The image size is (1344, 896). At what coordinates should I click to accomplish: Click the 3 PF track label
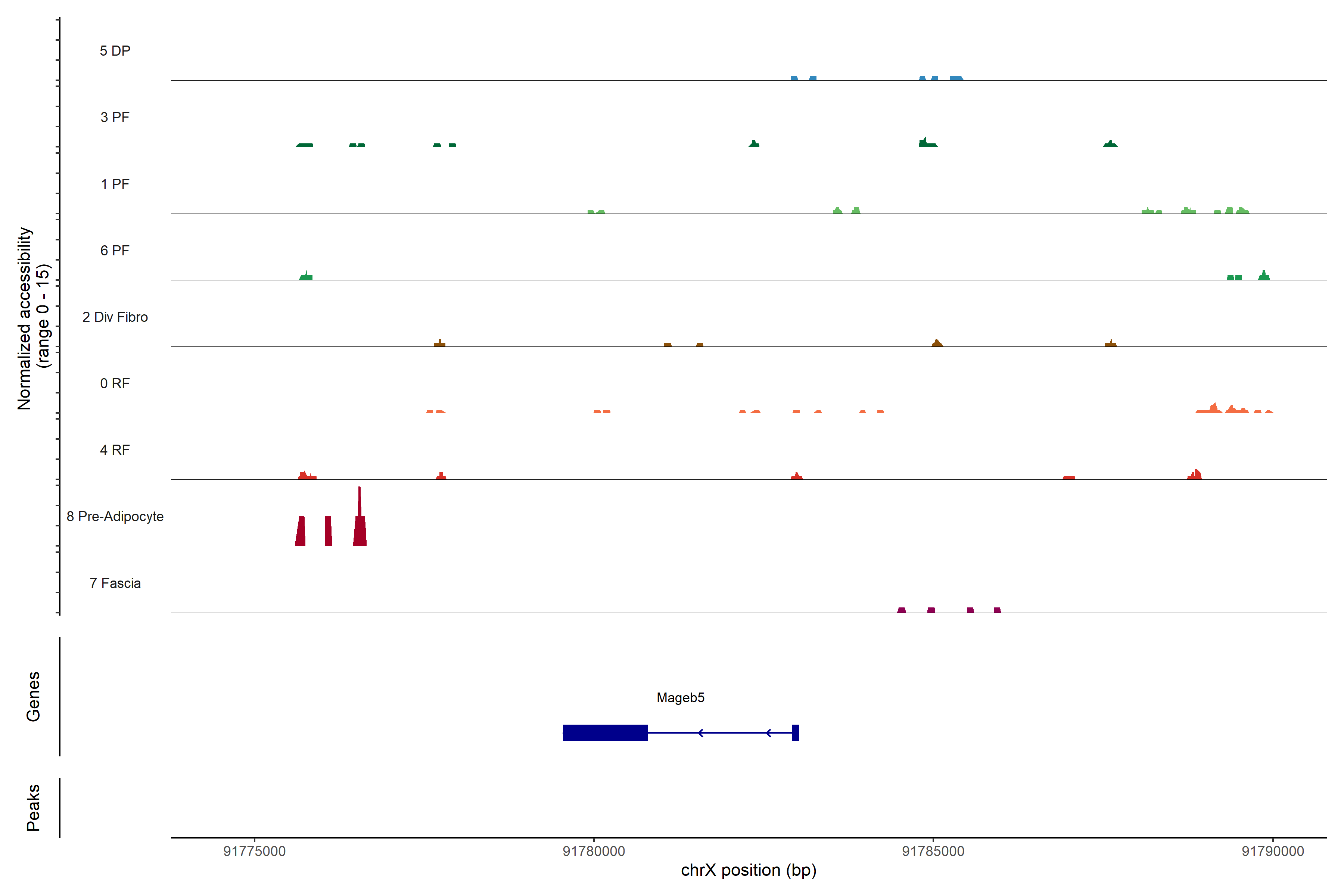115,117
